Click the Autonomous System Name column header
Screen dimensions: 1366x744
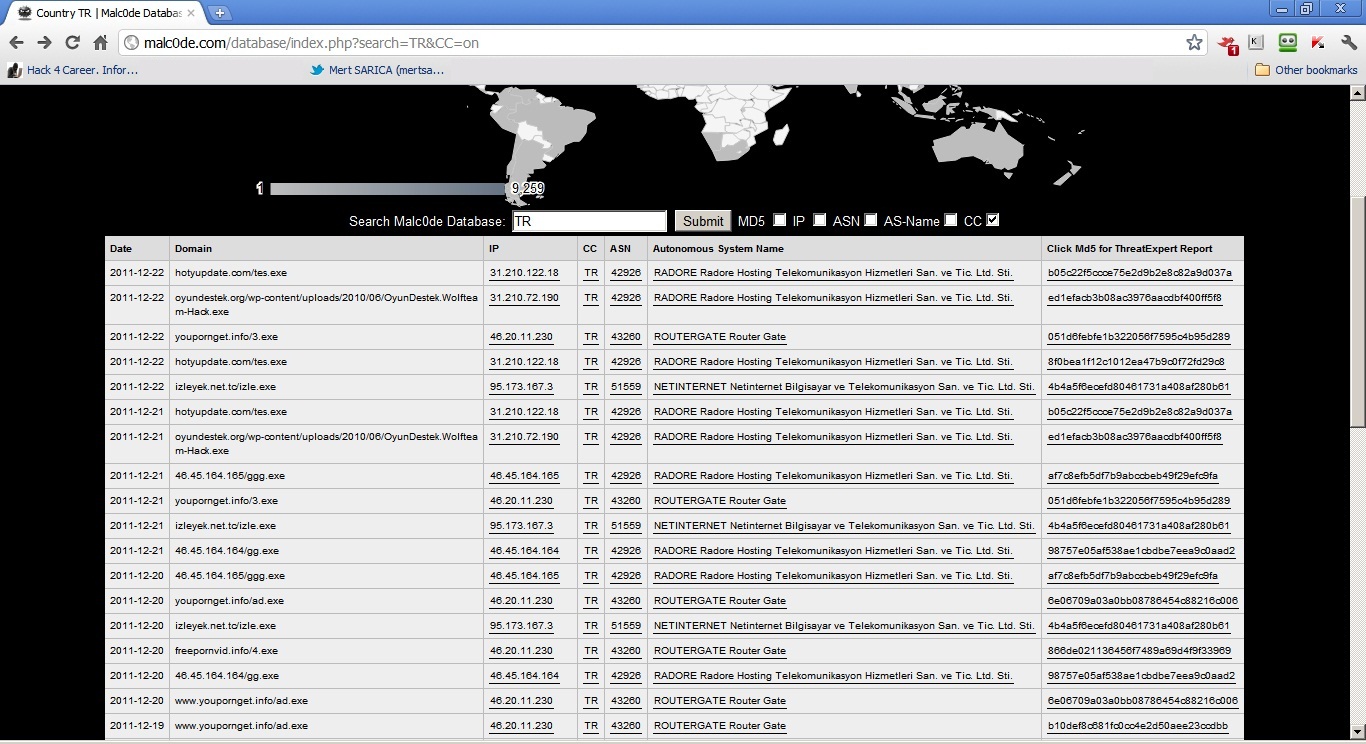coord(718,248)
